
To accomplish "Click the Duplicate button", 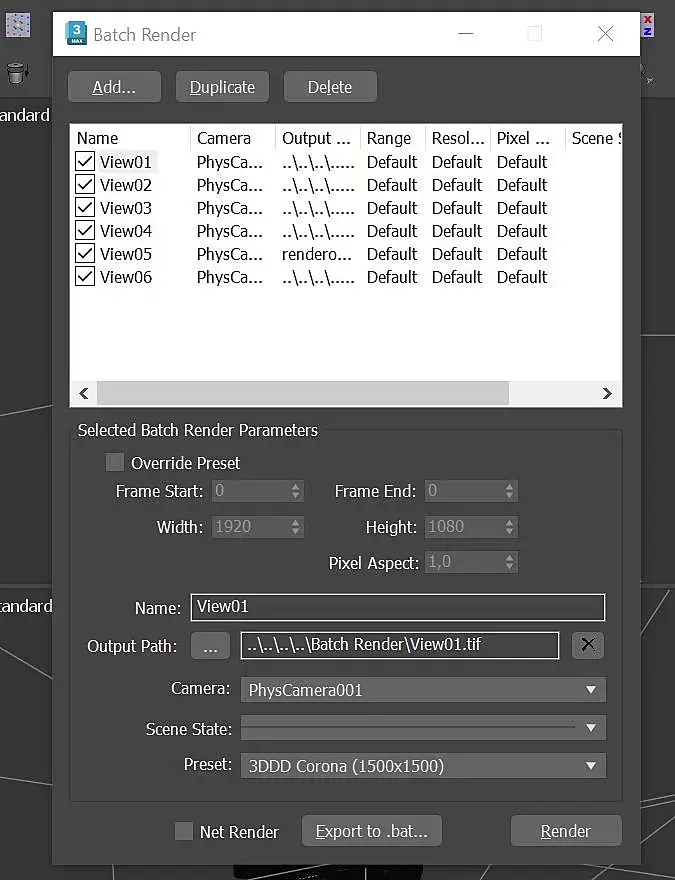I will pos(222,86).
